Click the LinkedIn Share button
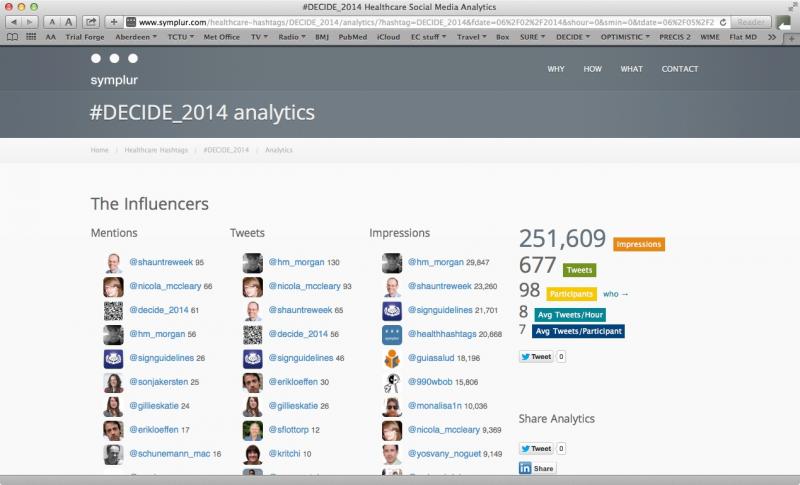This screenshot has height=485, width=800. tap(537, 468)
